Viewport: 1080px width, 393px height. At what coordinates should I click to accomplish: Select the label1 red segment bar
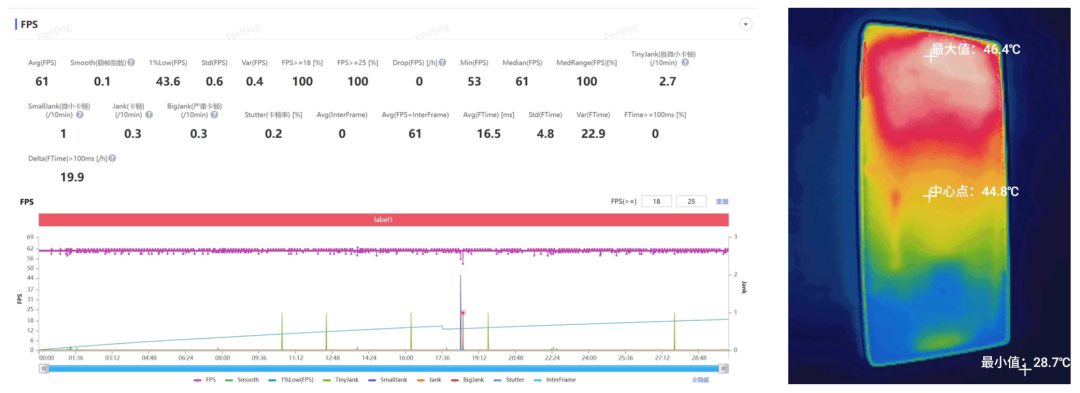click(384, 220)
